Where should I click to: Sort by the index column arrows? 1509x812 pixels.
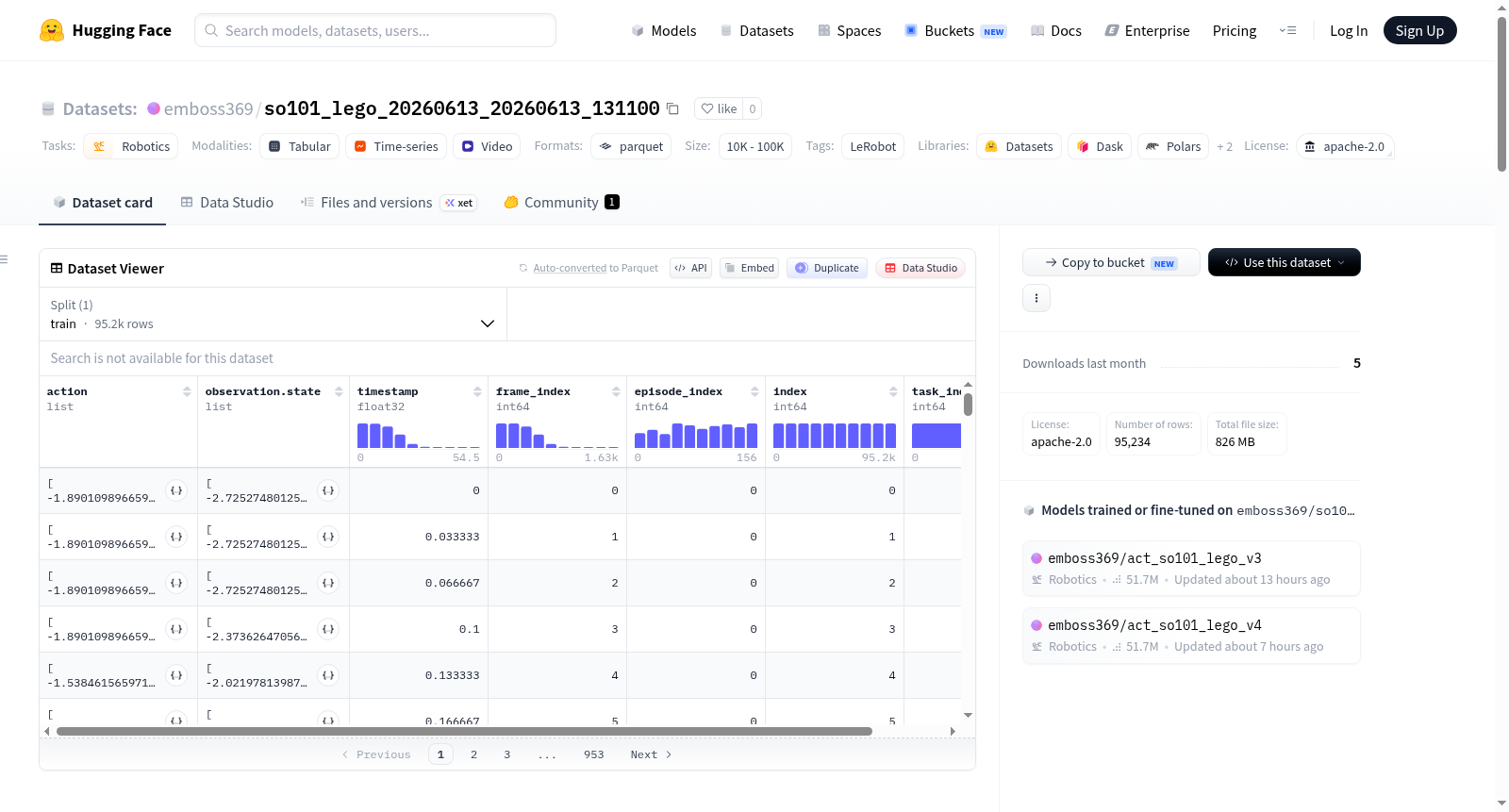point(893,391)
